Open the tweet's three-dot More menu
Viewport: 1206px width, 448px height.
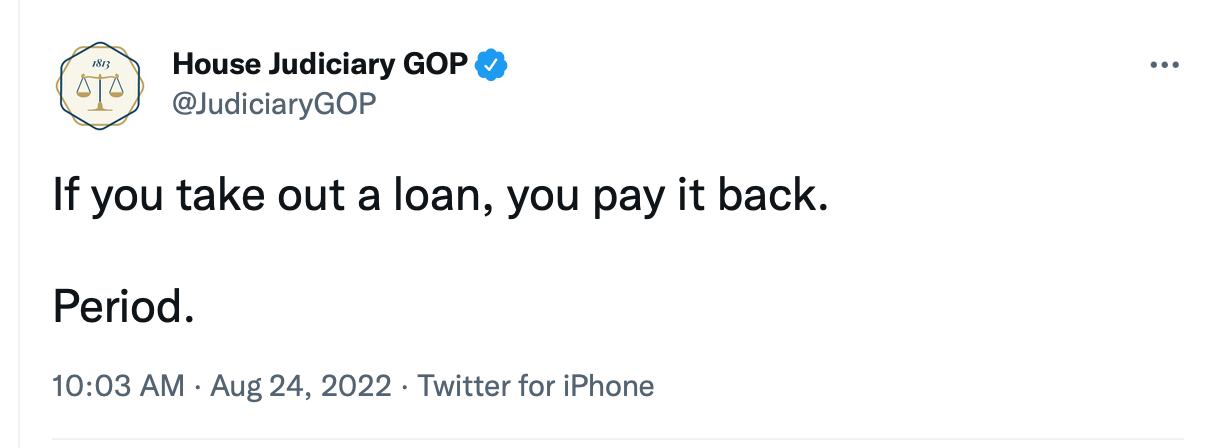[1165, 65]
